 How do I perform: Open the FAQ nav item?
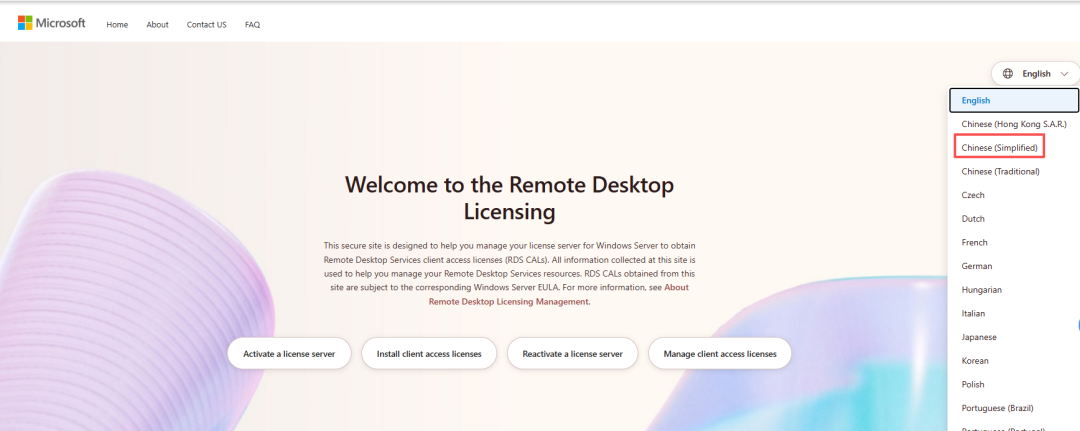253,25
